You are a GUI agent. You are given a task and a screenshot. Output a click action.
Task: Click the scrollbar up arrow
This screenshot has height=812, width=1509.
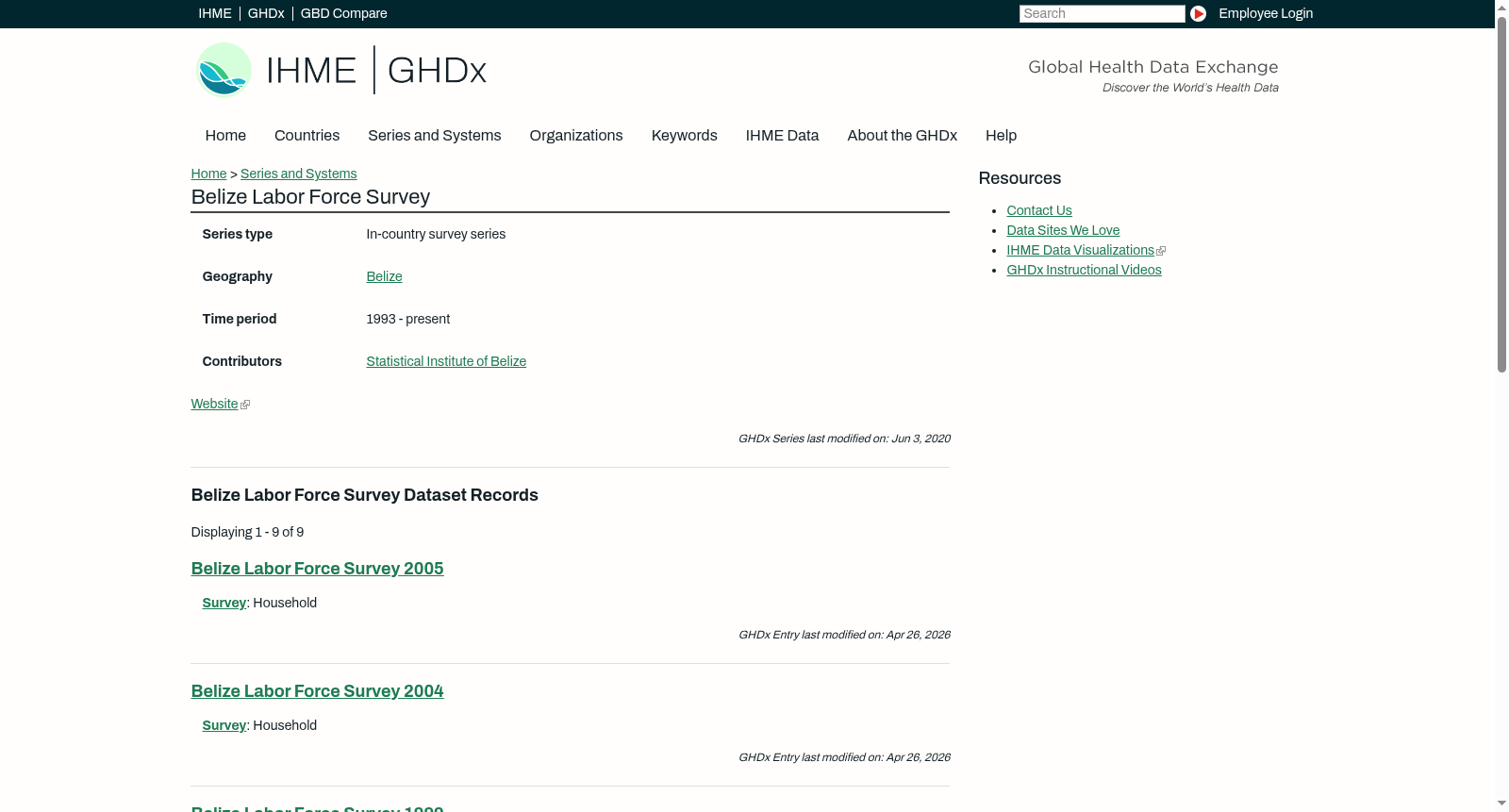(1501, 7)
